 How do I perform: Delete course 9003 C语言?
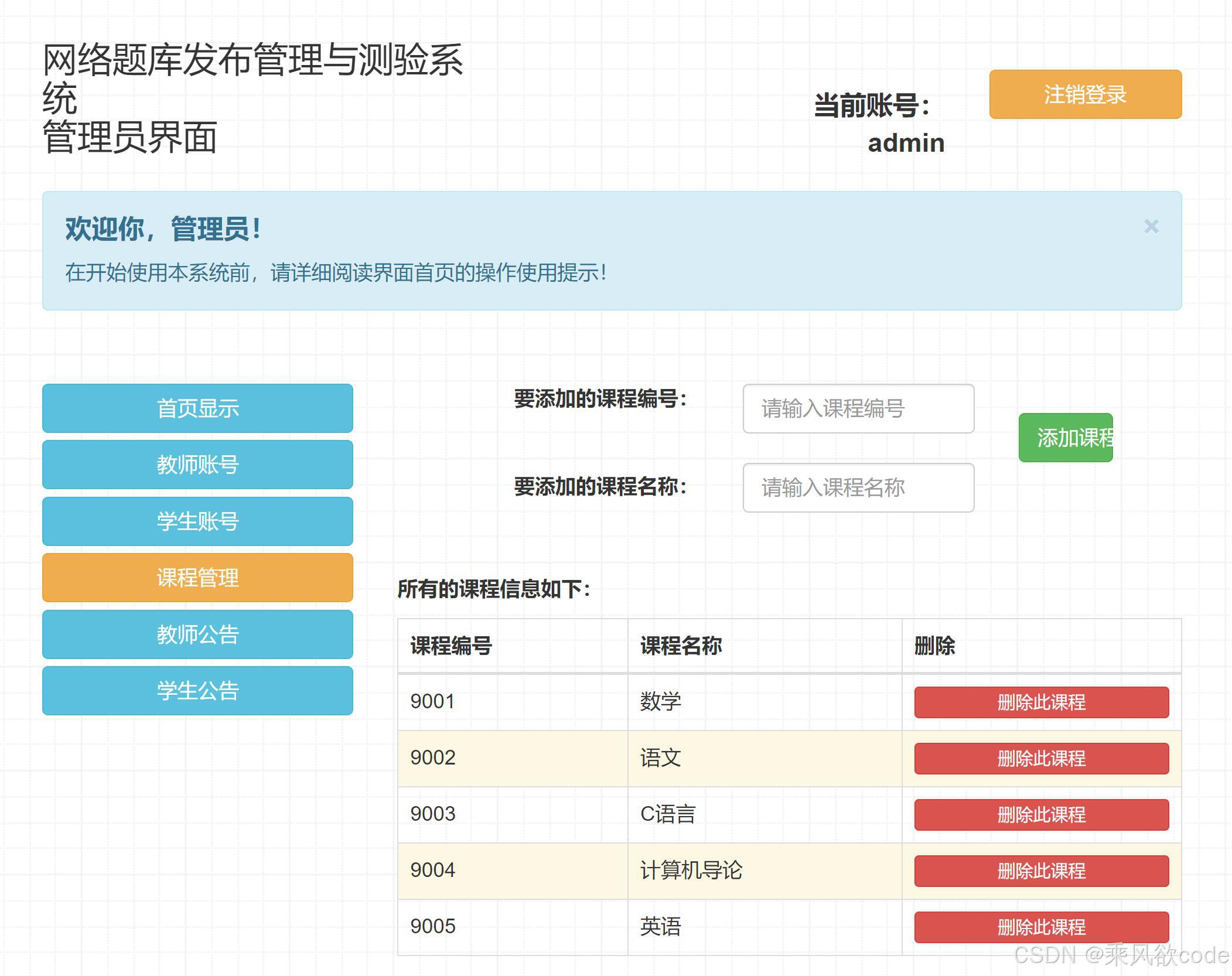1040,814
